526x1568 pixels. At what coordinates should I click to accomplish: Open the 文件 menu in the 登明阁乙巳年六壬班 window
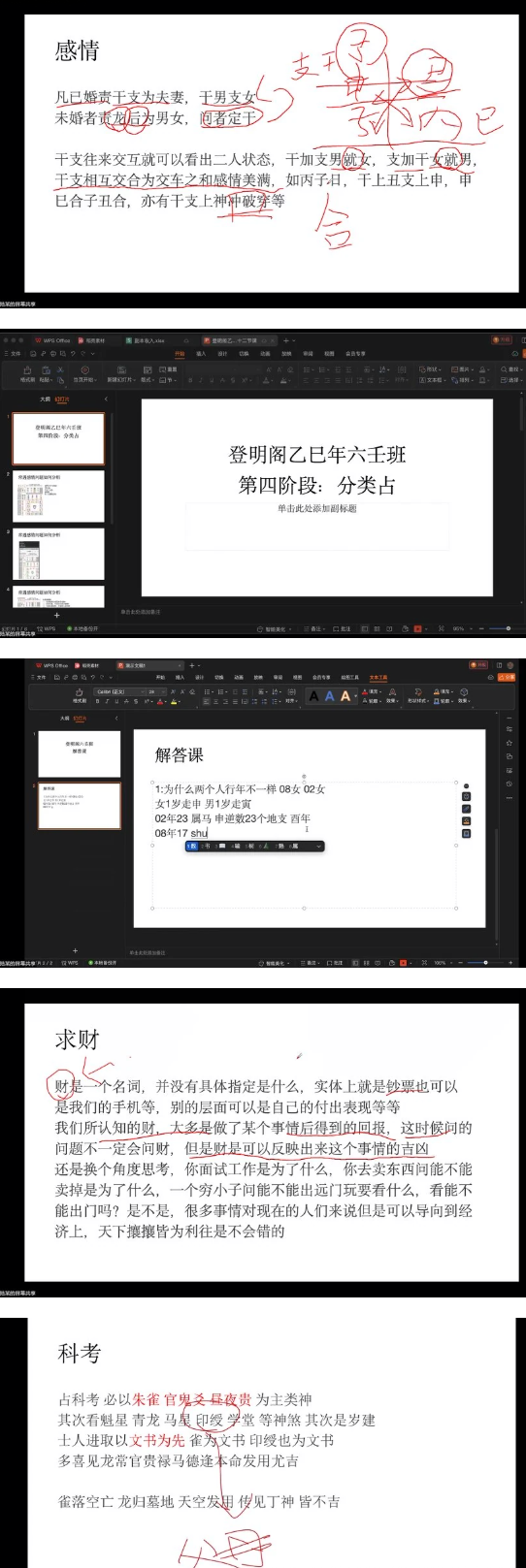12,354
